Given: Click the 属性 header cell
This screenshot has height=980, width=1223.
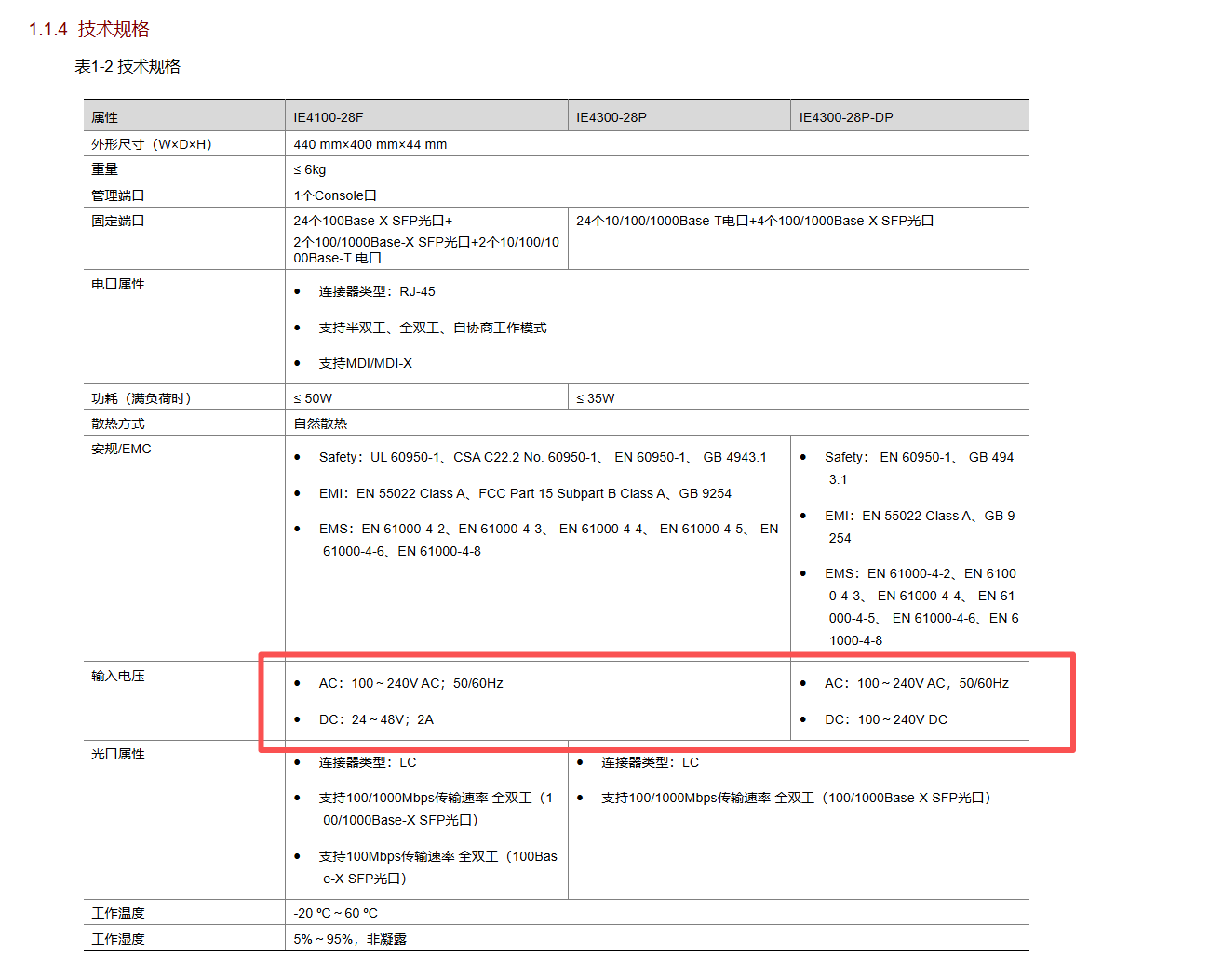Looking at the screenshot, I should pyautogui.click(x=105, y=117).
